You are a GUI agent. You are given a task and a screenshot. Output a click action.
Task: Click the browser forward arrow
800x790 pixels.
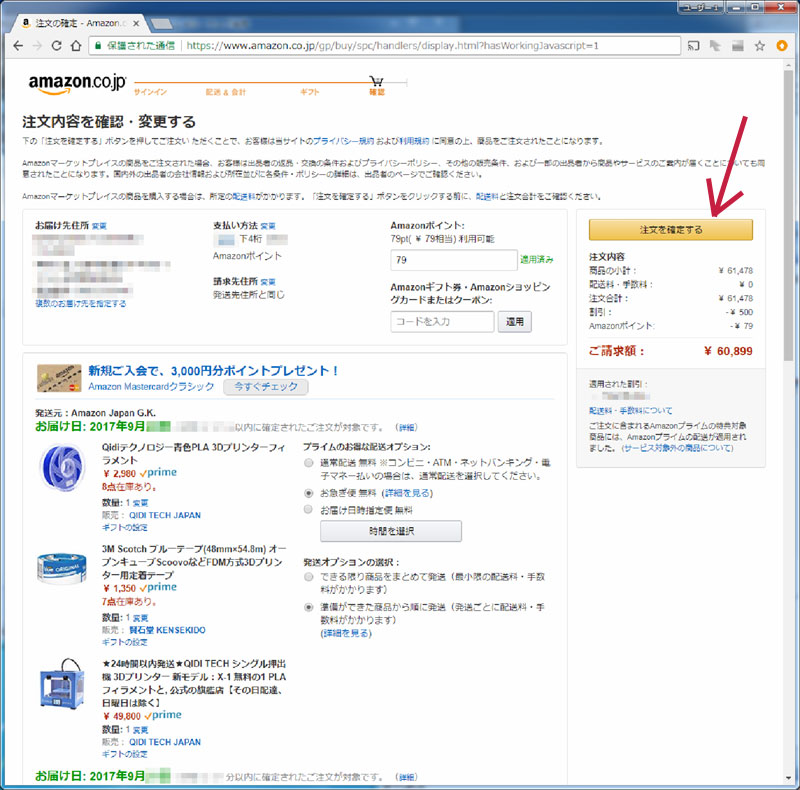point(37,46)
